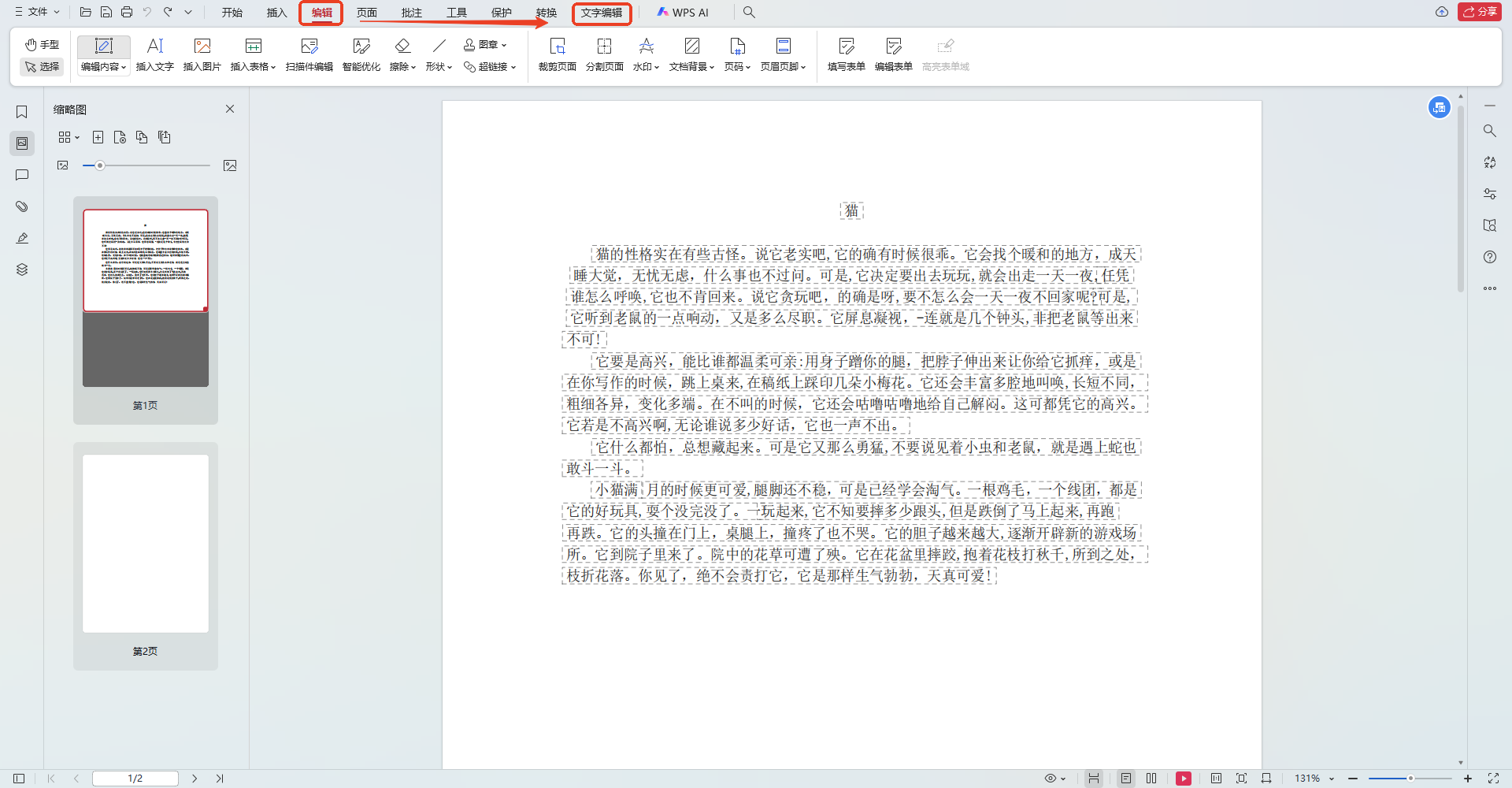Open the 文件 menu
The image size is (1512, 788).
coord(37,12)
